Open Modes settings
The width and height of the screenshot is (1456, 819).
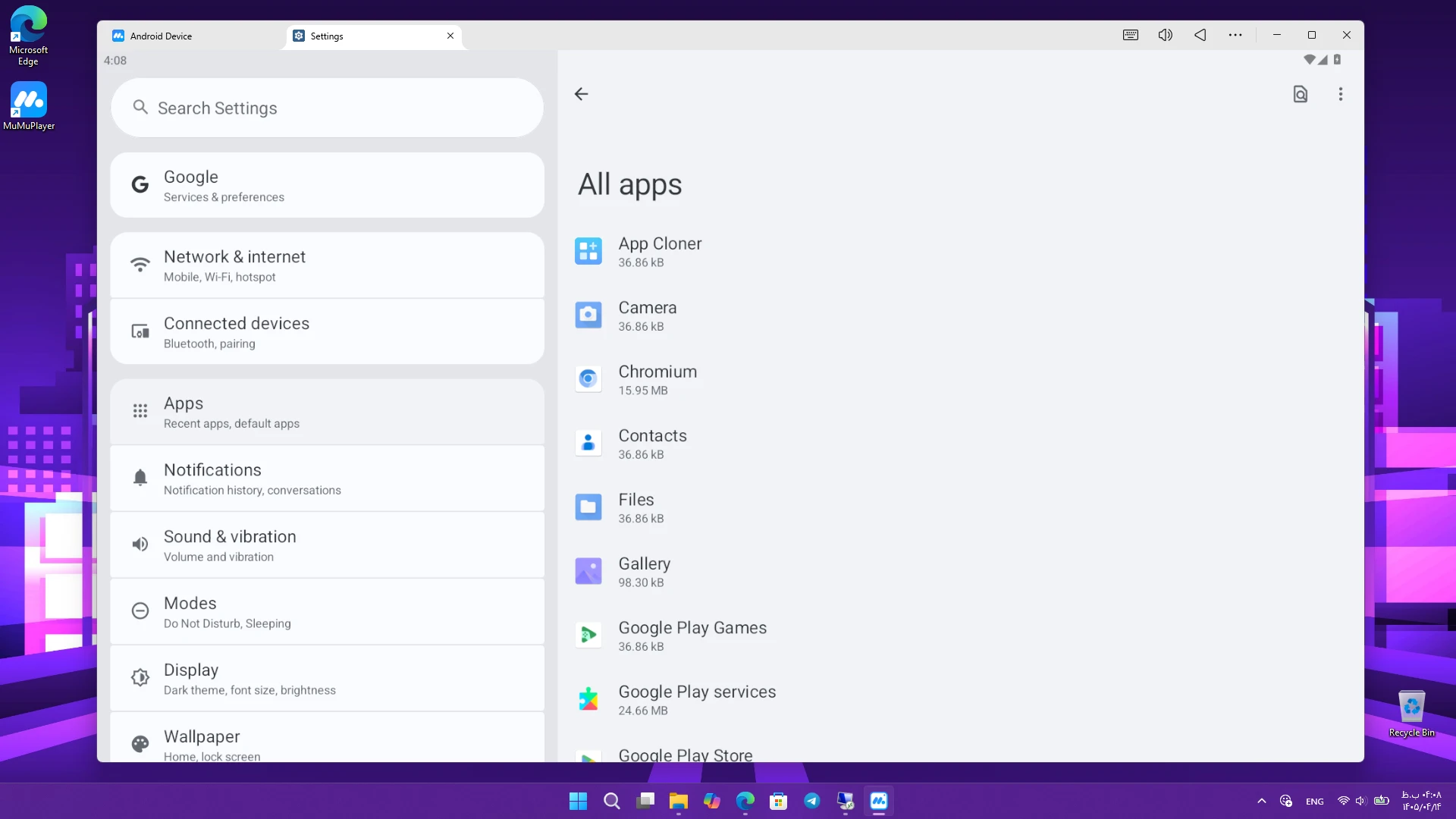[327, 612]
